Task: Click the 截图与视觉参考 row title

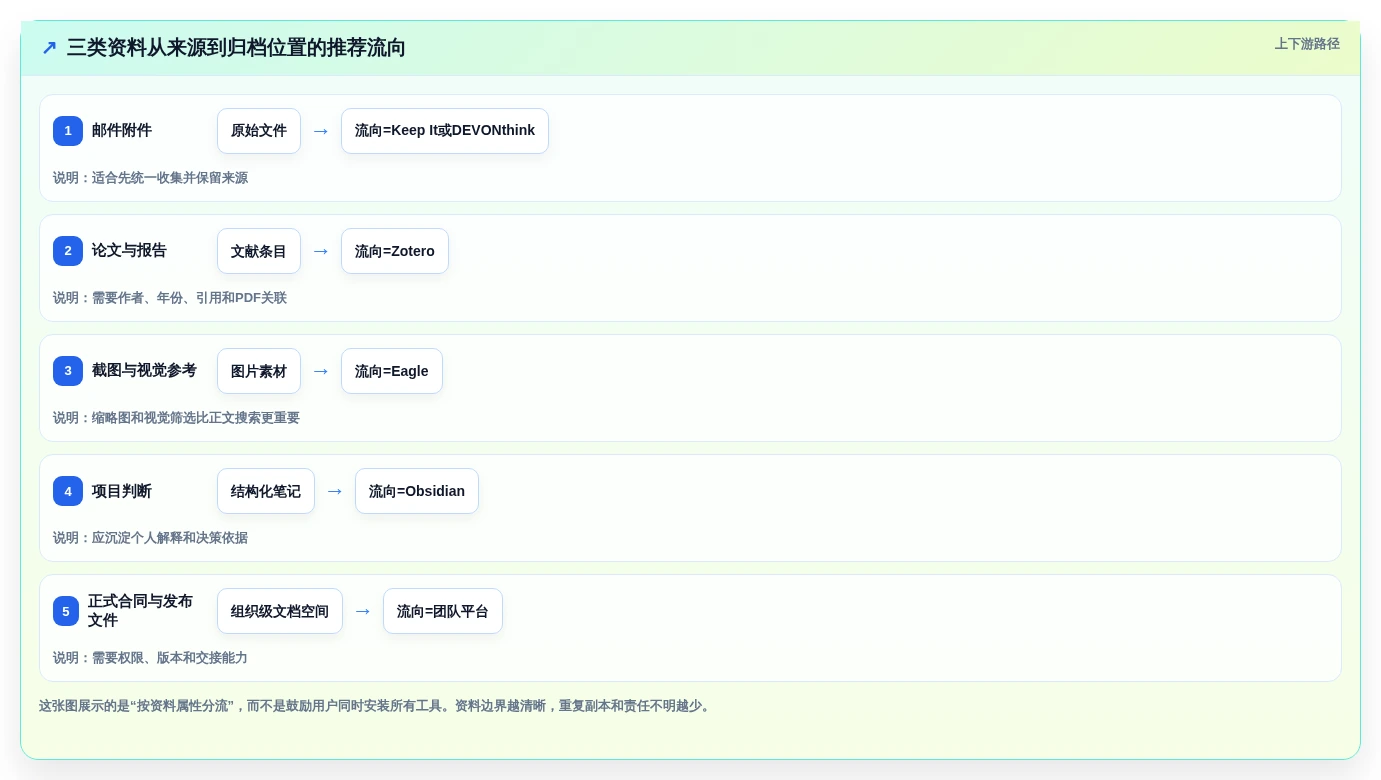Action: click(144, 371)
